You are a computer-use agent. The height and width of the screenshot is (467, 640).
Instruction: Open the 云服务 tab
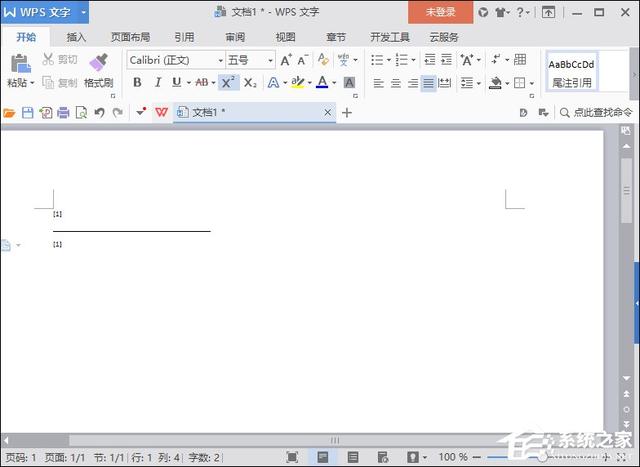pyautogui.click(x=444, y=37)
